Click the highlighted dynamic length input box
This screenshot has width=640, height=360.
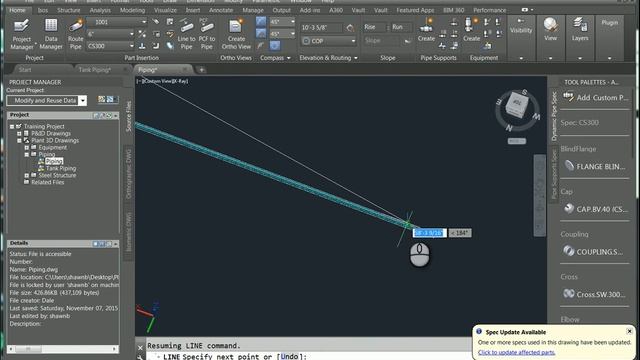tap(429, 233)
